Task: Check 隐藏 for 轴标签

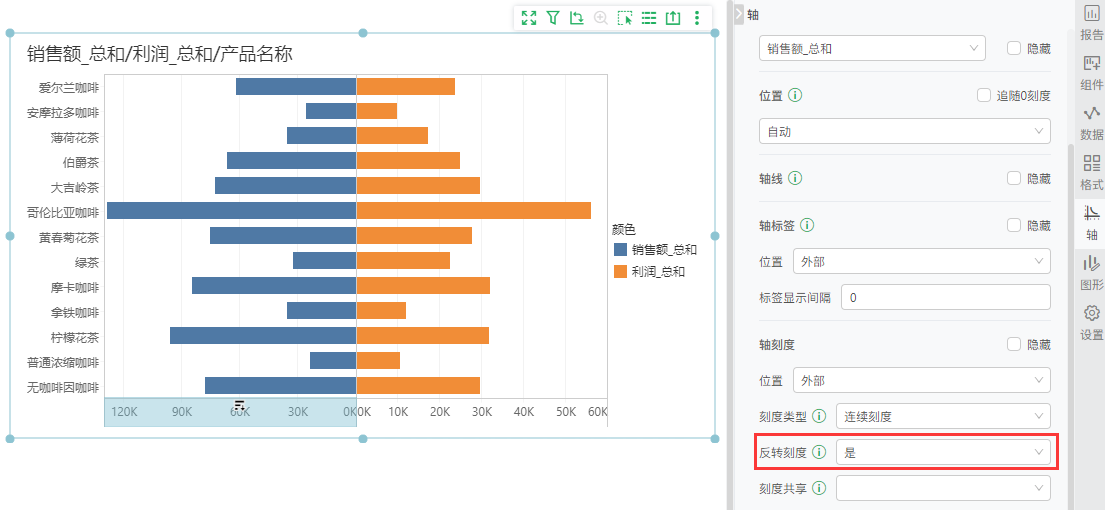Action: (1014, 225)
